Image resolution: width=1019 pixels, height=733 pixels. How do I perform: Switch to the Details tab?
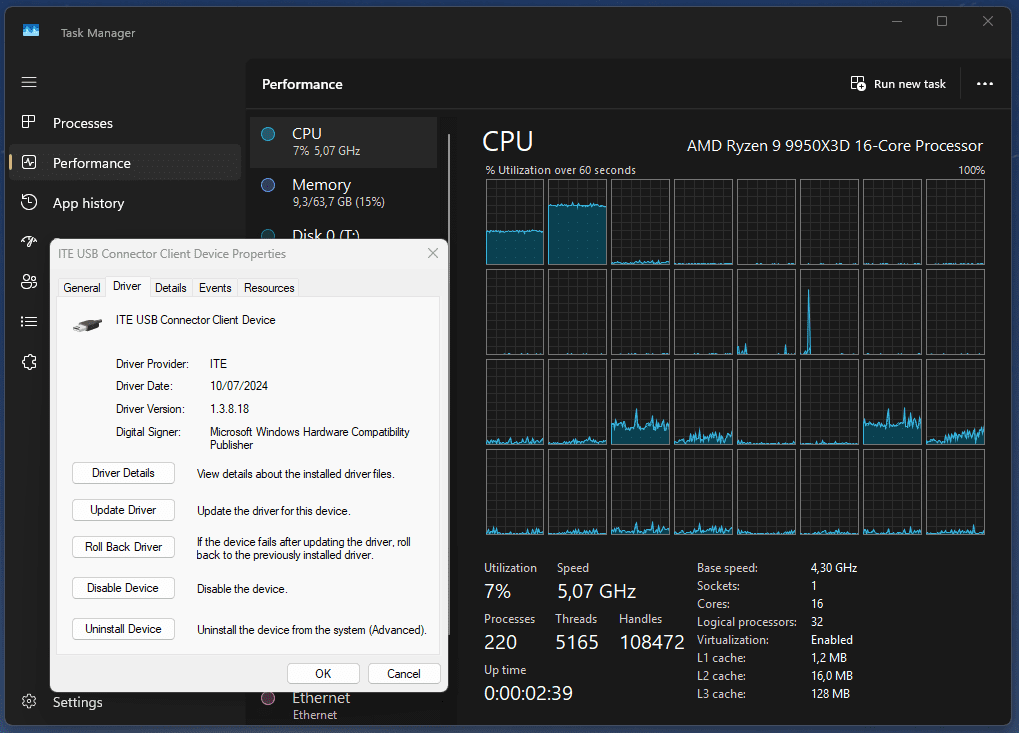[x=171, y=288]
